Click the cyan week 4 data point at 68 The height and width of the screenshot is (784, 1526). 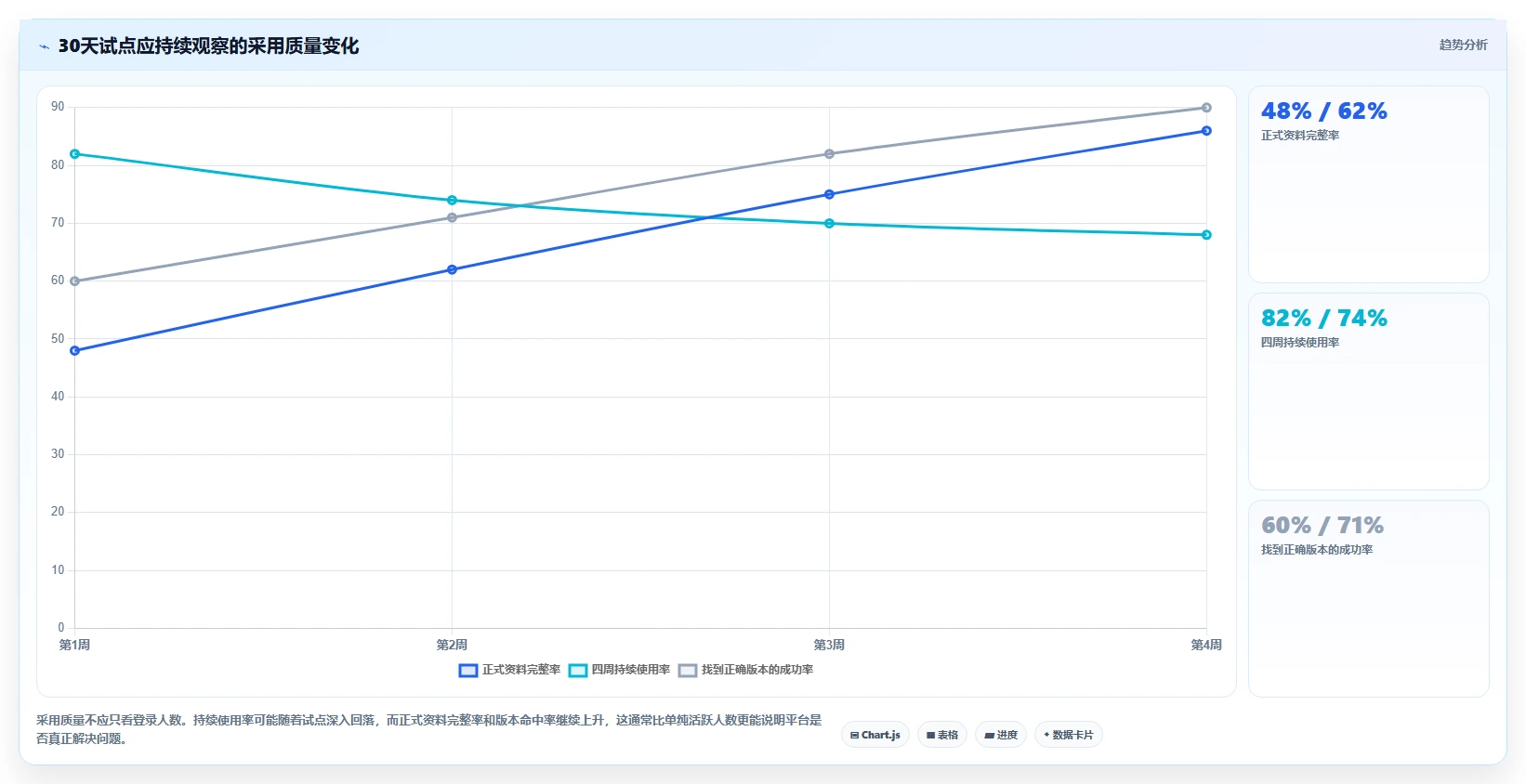point(1206,235)
